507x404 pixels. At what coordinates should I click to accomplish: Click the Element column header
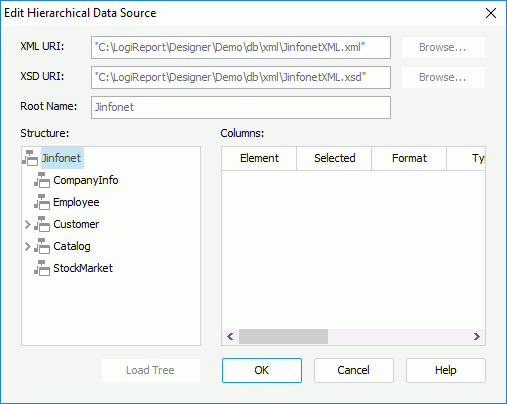click(x=259, y=158)
